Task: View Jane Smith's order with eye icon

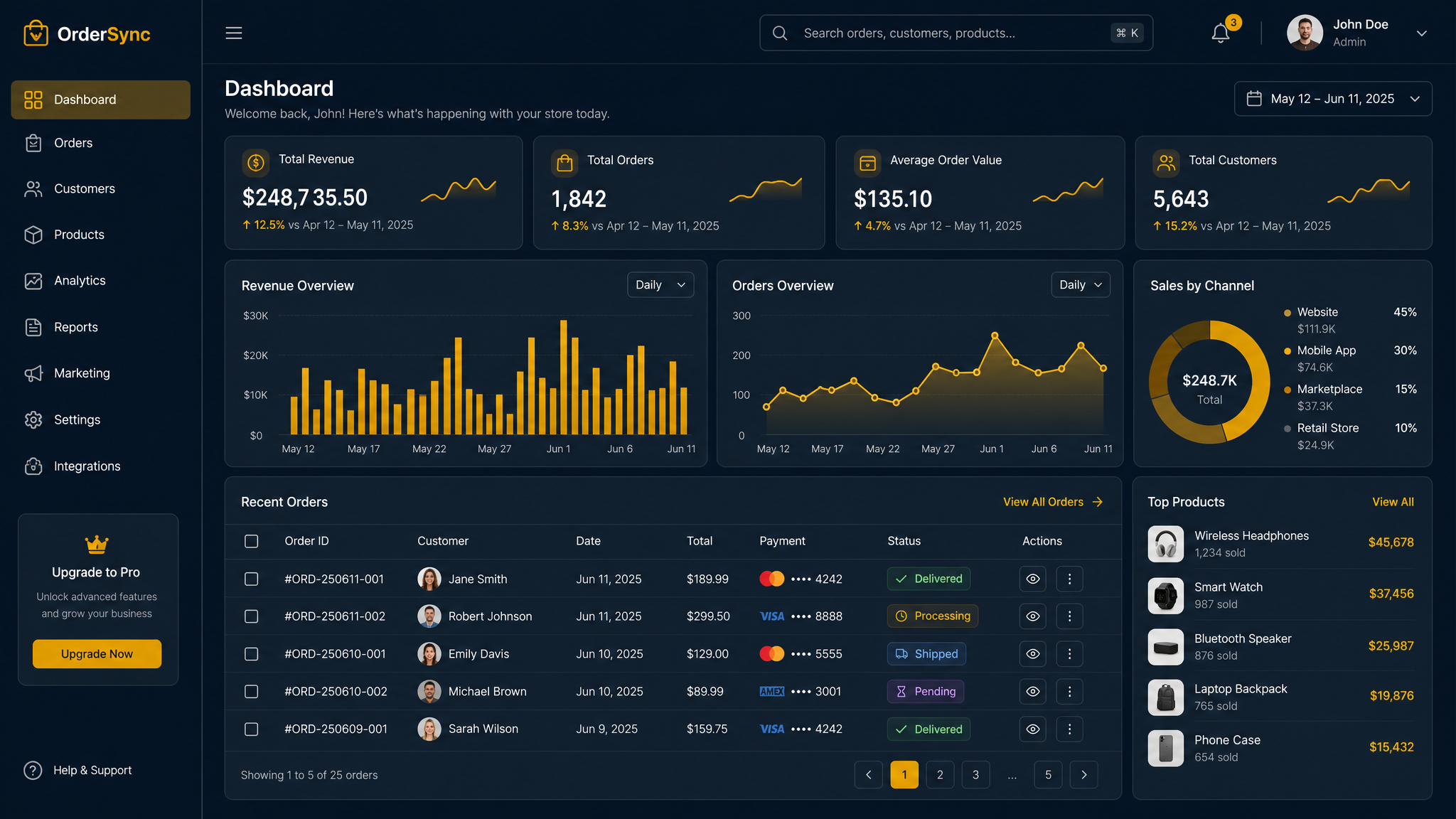Action: (x=1033, y=579)
